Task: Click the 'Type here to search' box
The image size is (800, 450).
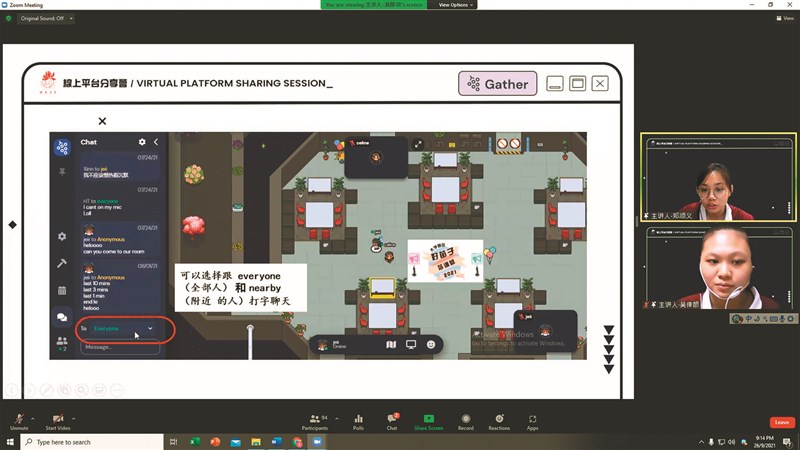Action: tap(92, 442)
